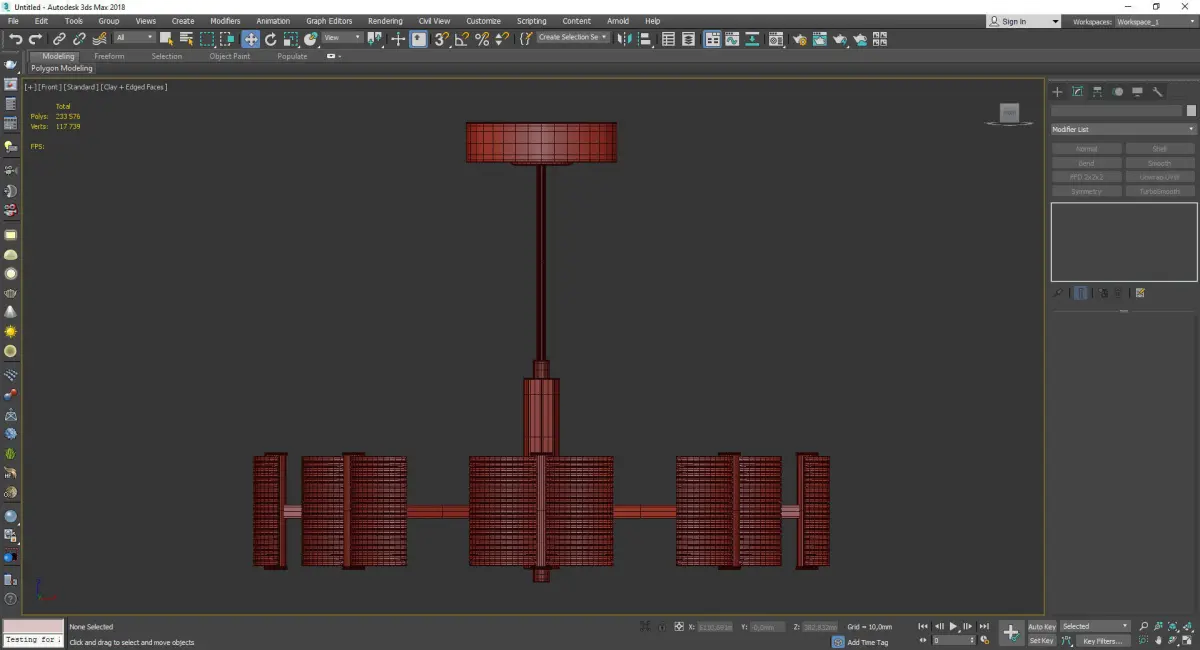Click the Play Animation button
The width and height of the screenshot is (1200, 650).
(954, 626)
